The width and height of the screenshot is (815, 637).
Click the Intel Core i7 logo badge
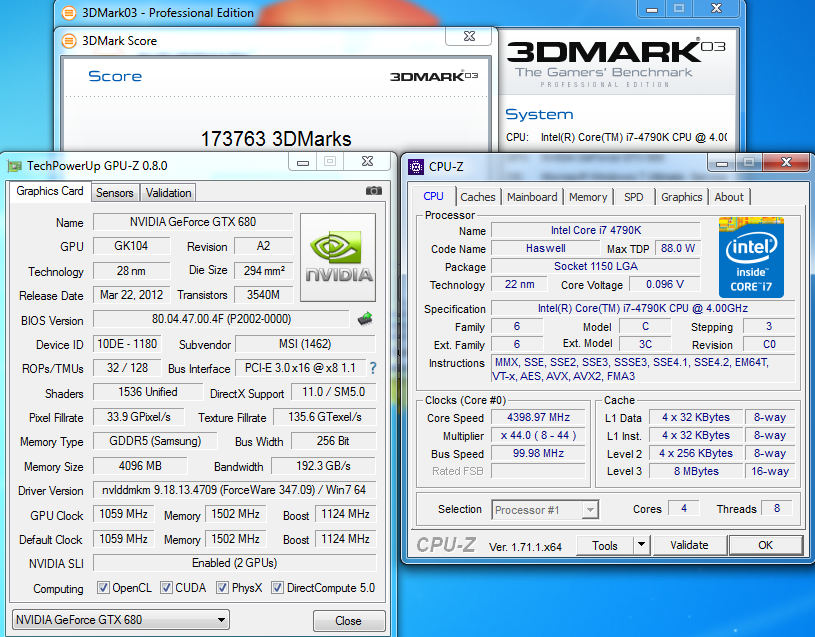click(x=751, y=257)
